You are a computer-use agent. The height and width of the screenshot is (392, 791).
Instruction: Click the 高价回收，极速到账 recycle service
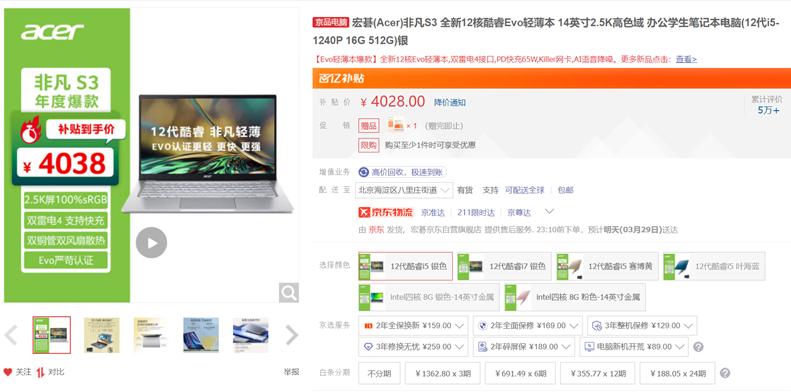click(402, 173)
